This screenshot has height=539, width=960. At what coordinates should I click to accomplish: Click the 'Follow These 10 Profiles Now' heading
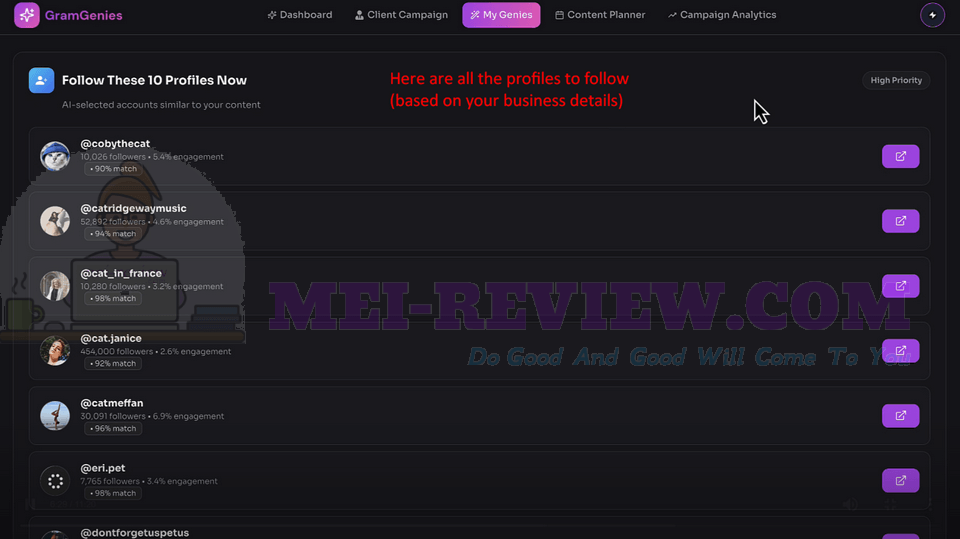click(x=154, y=80)
